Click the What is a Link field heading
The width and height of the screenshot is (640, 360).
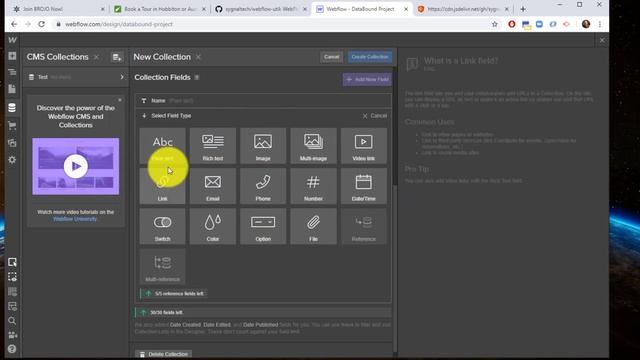[x=461, y=61]
